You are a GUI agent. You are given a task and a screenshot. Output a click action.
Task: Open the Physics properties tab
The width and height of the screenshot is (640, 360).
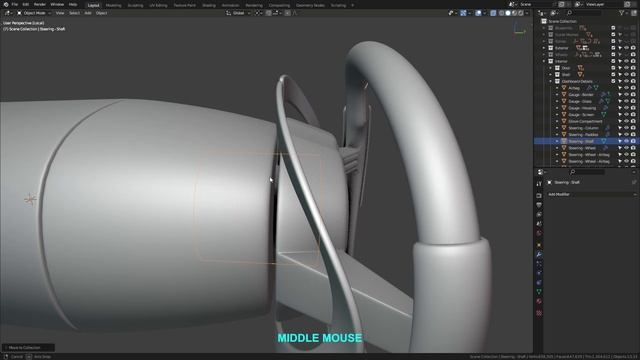tap(539, 273)
